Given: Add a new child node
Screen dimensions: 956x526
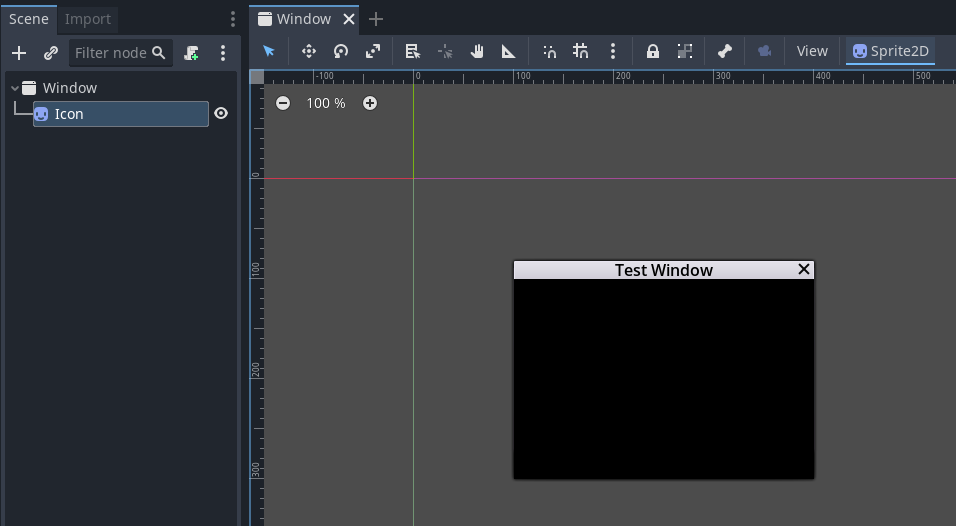Looking at the screenshot, I should click(x=19, y=53).
